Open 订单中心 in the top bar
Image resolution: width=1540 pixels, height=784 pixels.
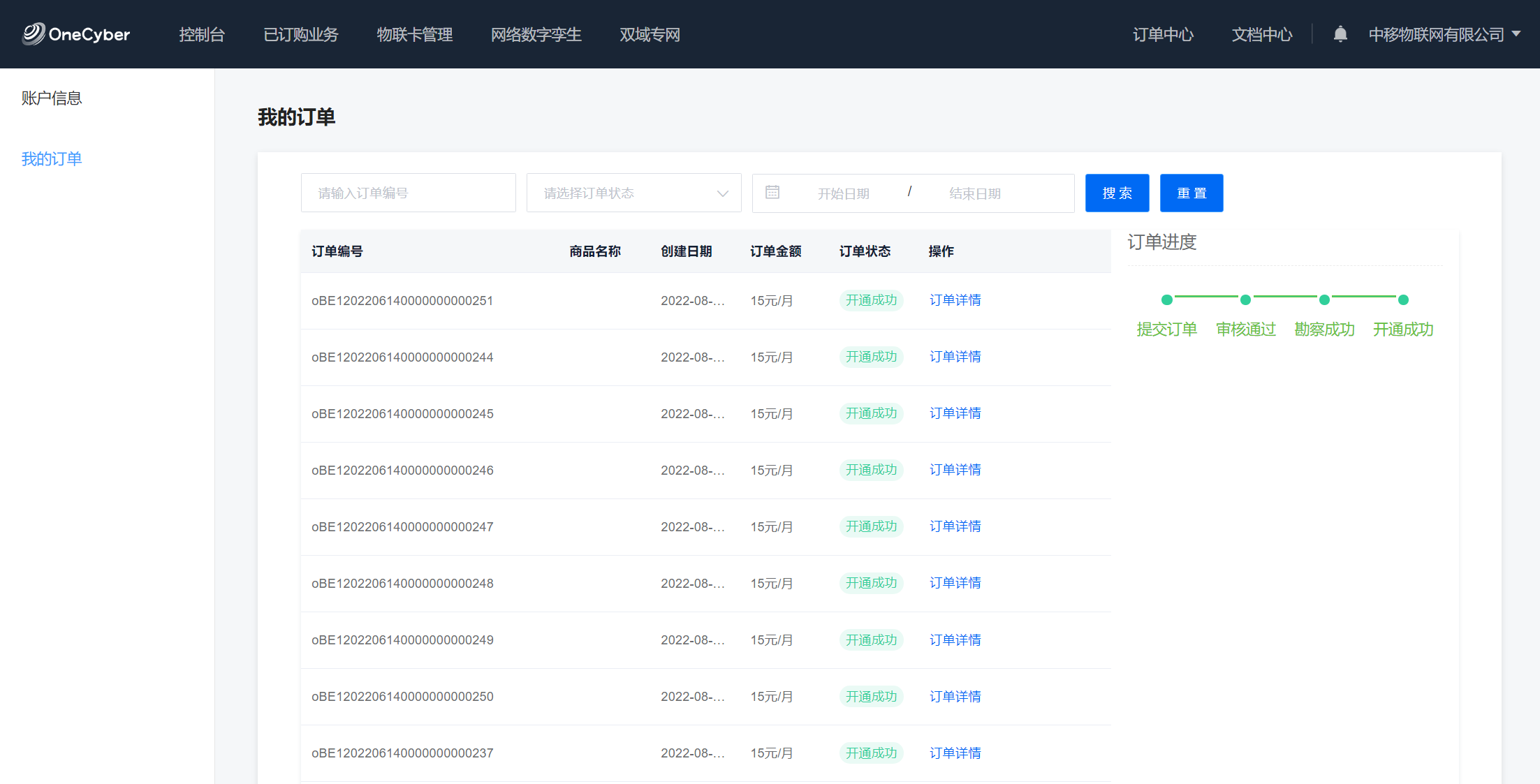(1163, 34)
